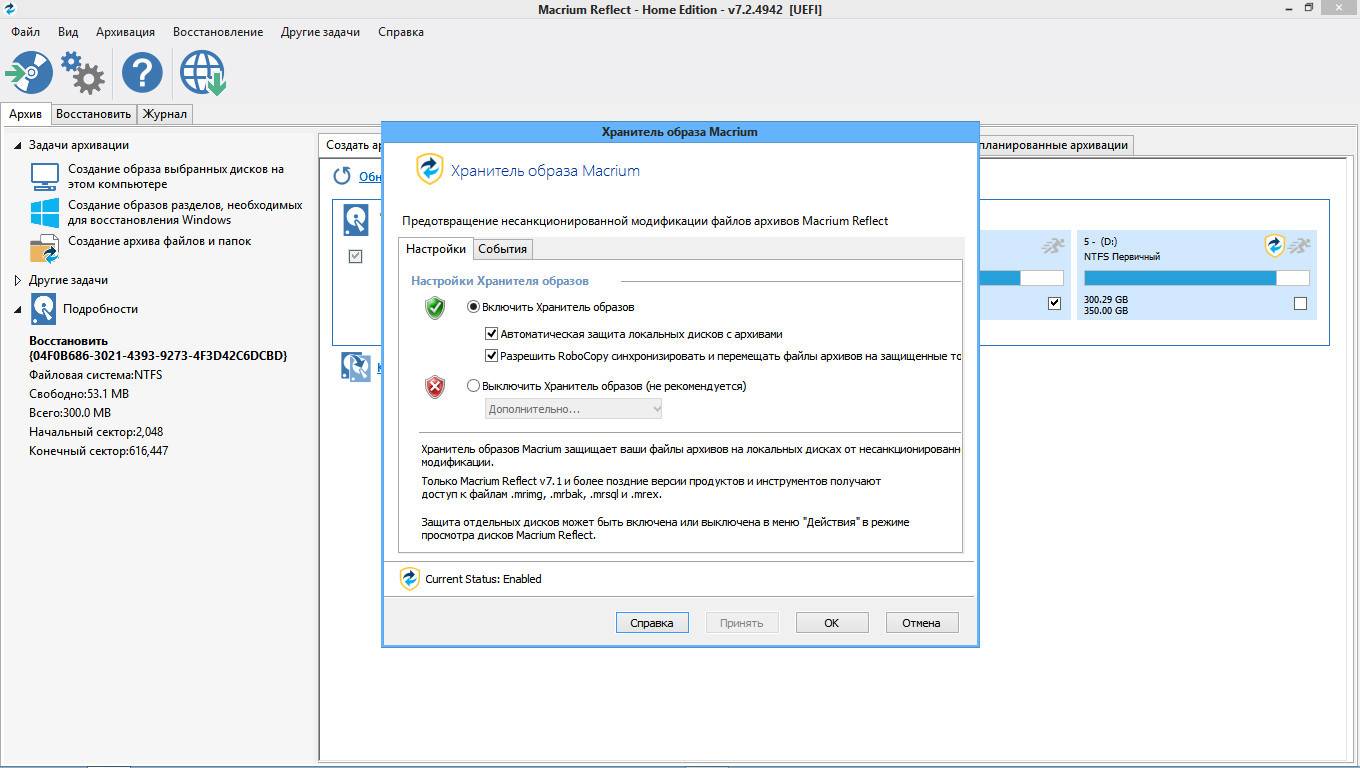Select radio Выключить Хранитель образов

[x=474, y=386]
